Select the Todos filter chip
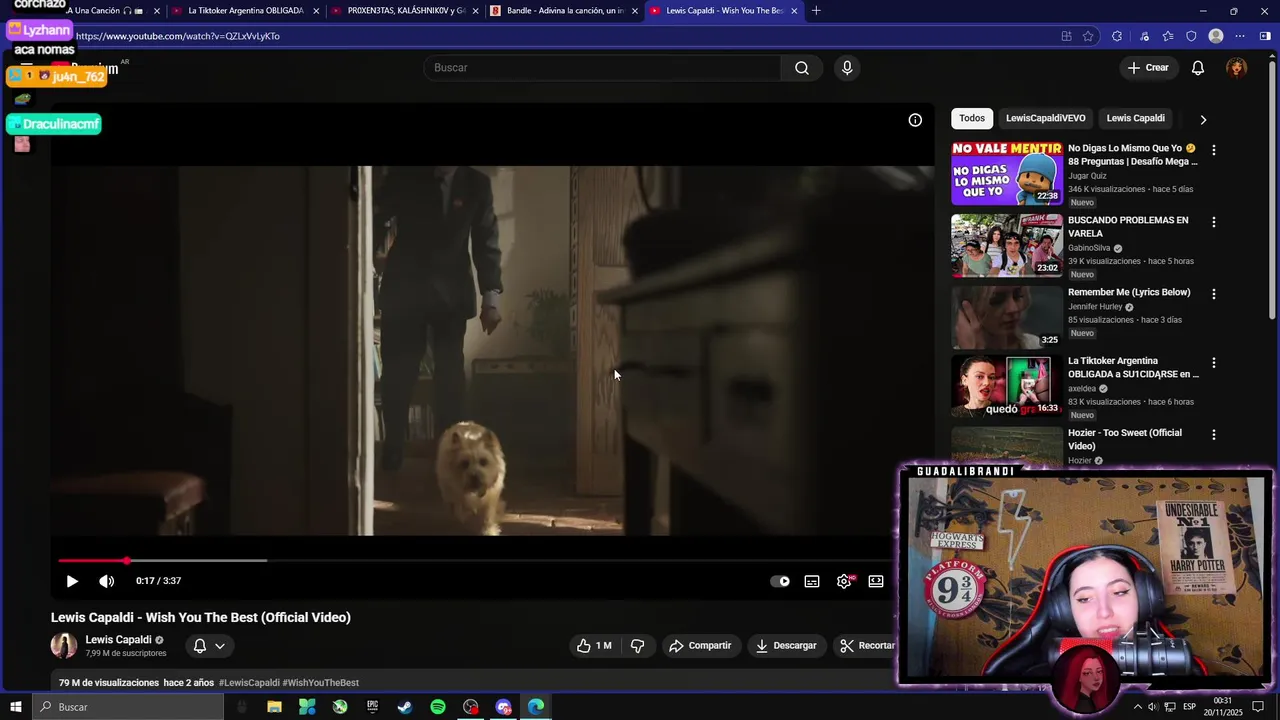The height and width of the screenshot is (720, 1280). click(972, 118)
